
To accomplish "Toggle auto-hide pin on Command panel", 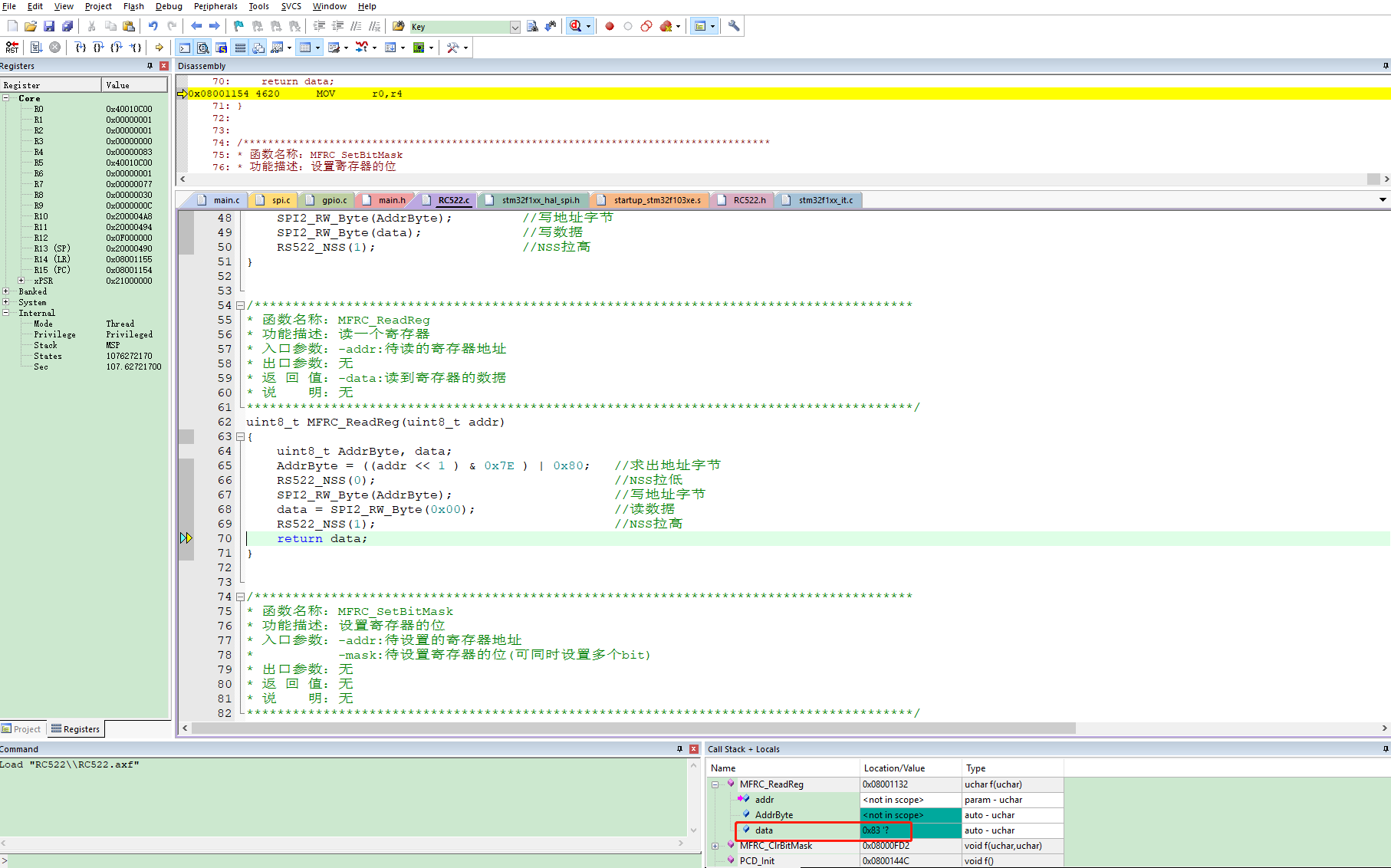I will [x=679, y=749].
